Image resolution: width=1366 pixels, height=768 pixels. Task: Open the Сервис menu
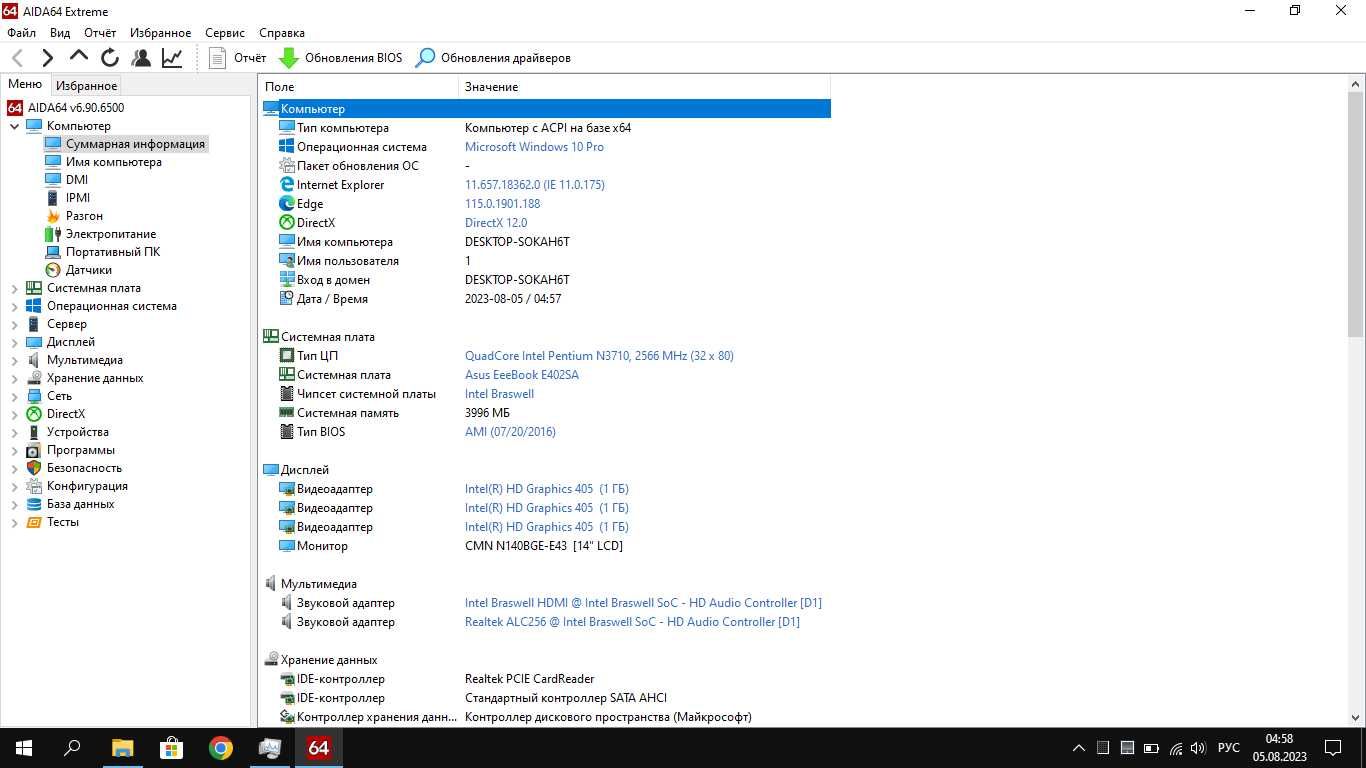coord(225,33)
